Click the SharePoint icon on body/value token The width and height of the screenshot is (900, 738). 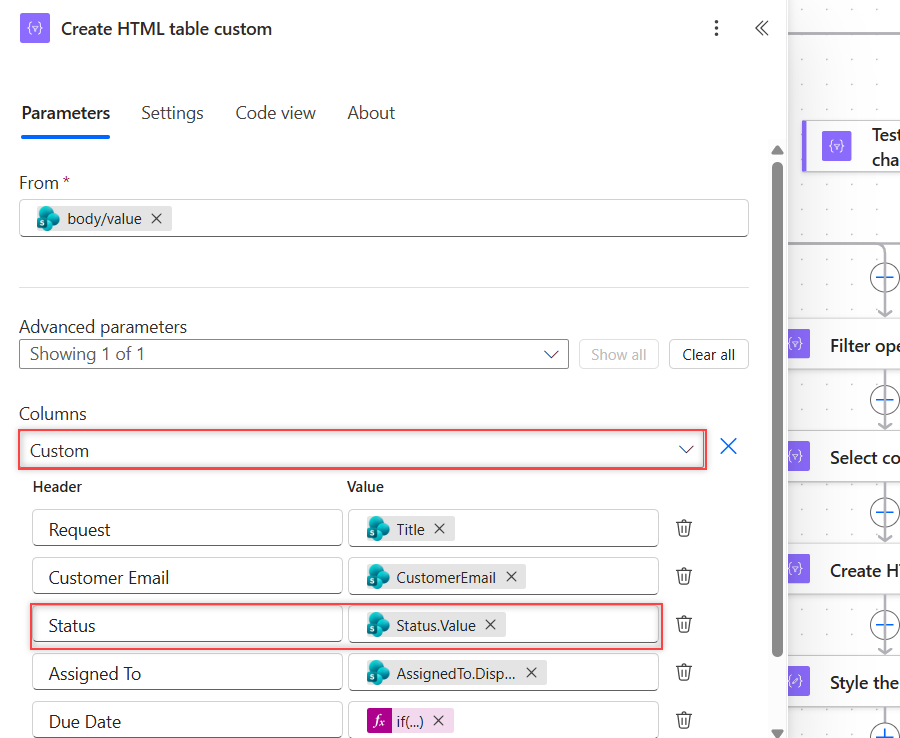coord(48,219)
